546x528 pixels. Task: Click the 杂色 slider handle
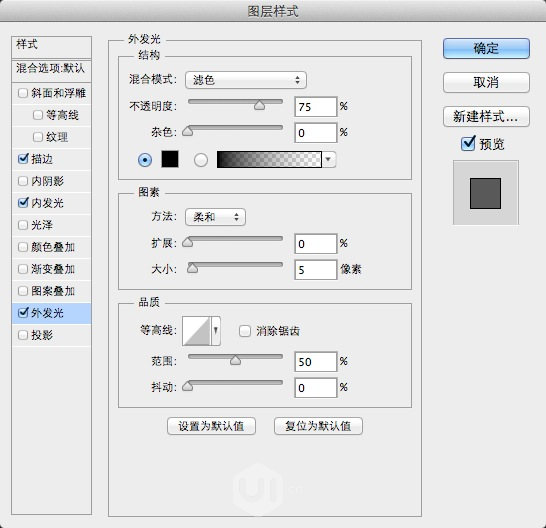188,131
